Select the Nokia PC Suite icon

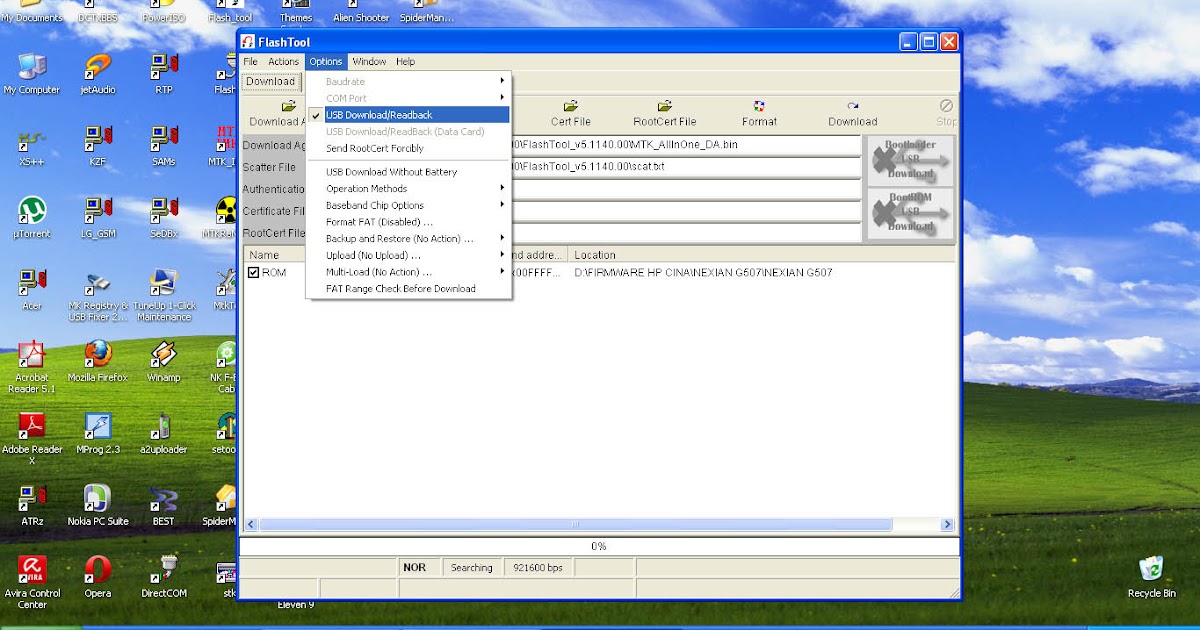tap(98, 498)
